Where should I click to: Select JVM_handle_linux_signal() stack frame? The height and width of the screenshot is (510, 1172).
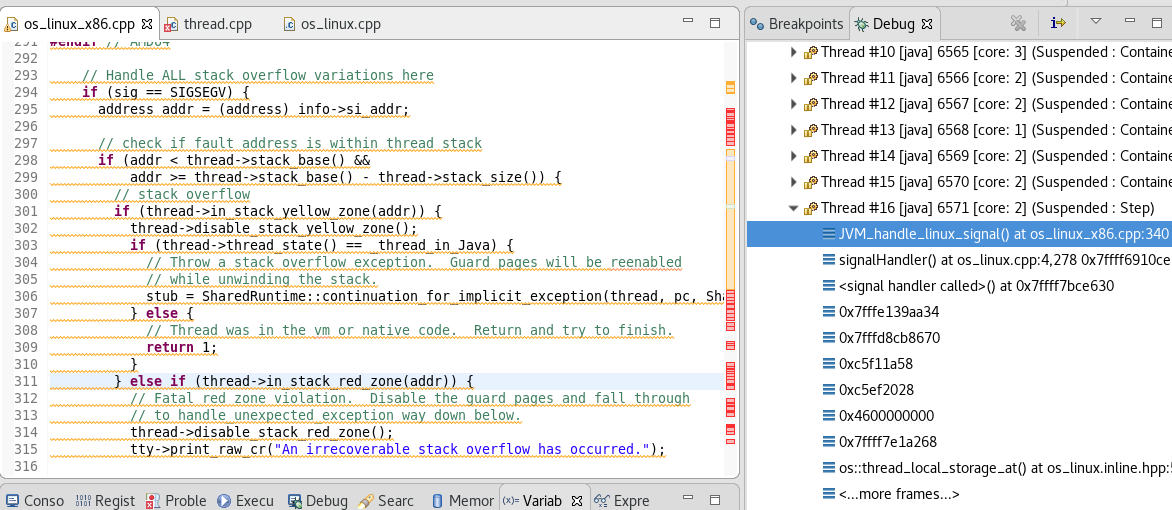(x=960, y=233)
